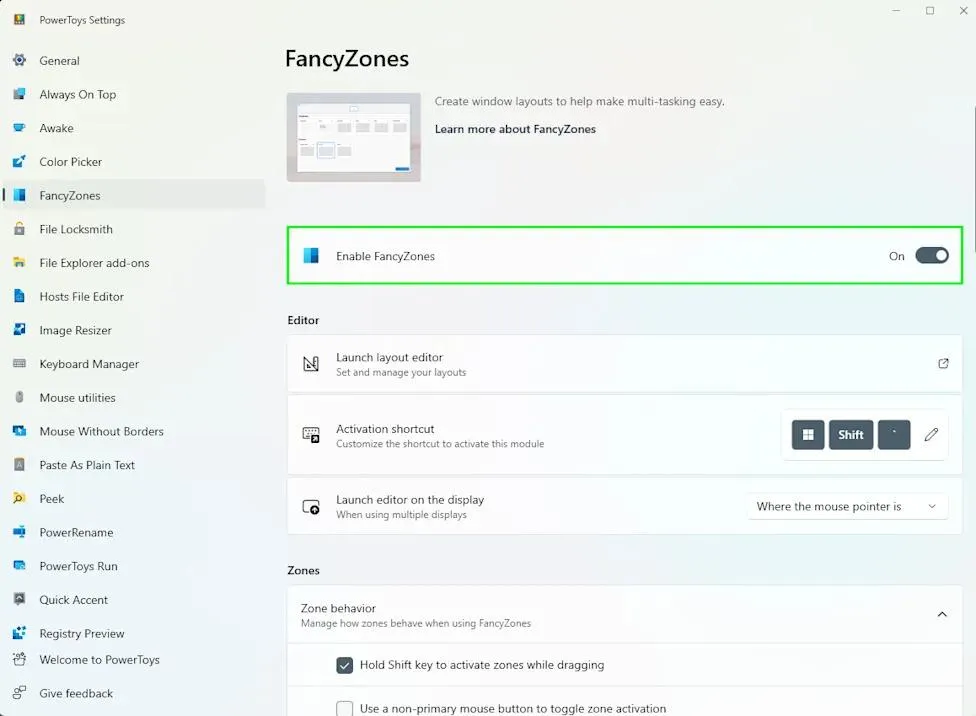Click the open-external icon for layout editor
The image size is (976, 716).
tap(943, 363)
